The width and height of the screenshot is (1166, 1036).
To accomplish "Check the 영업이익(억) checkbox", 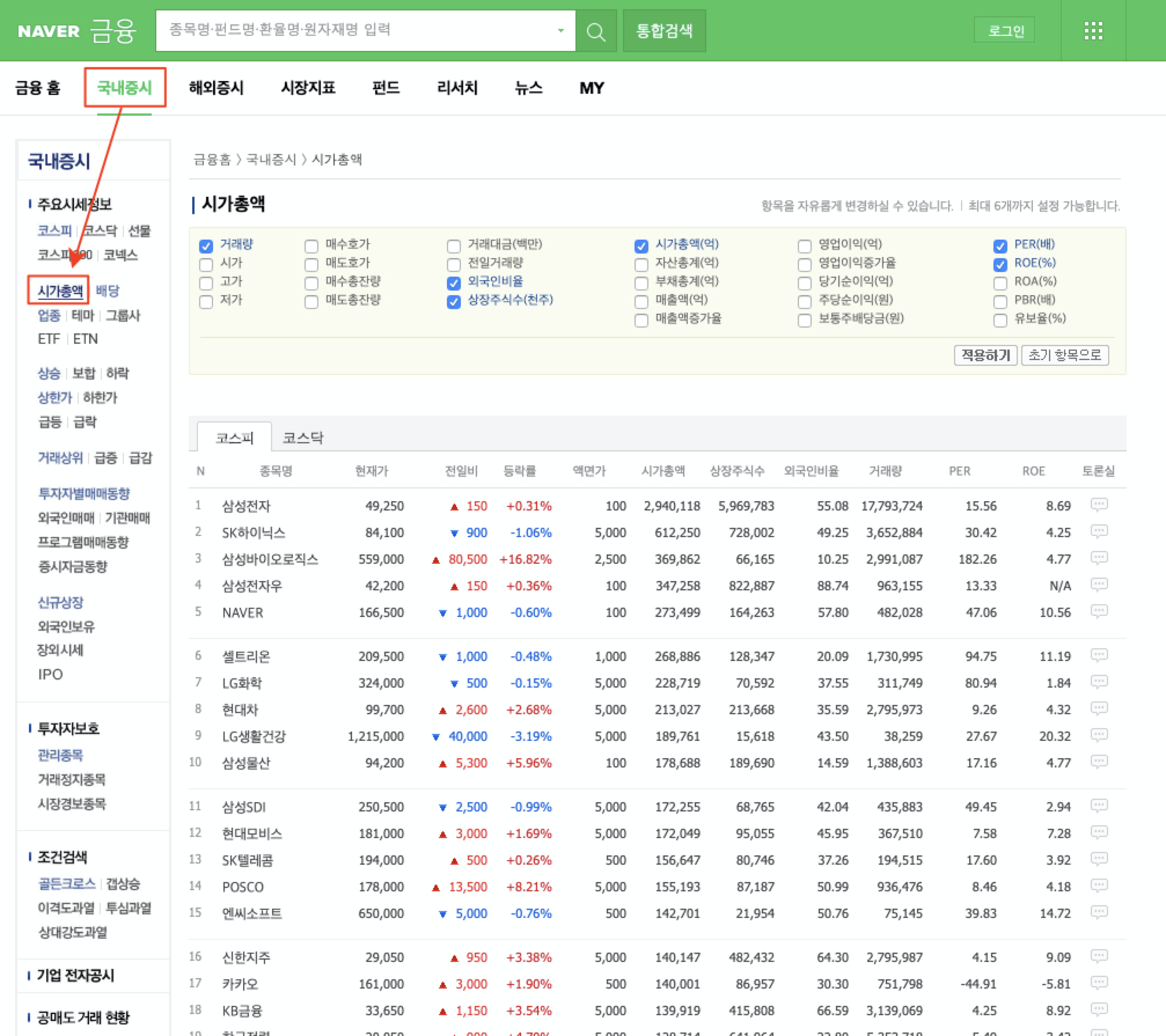I will 804,246.
